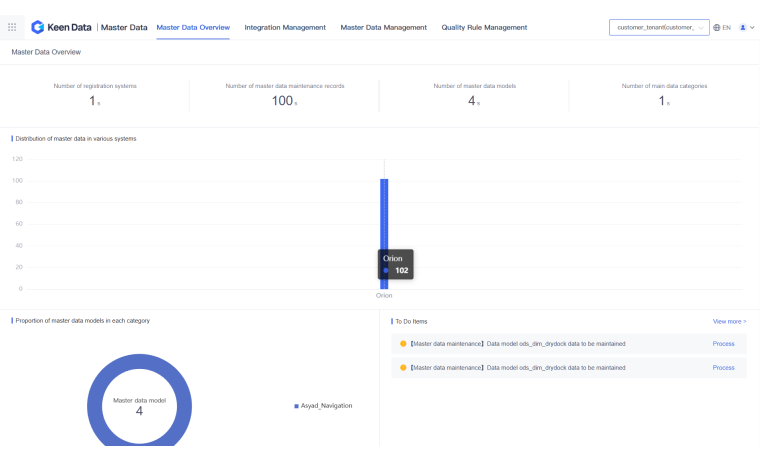Image resolution: width=760 pixels, height=460 pixels.
Task: Switch to Master Data Overview tab
Action: pyautogui.click(x=193, y=27)
